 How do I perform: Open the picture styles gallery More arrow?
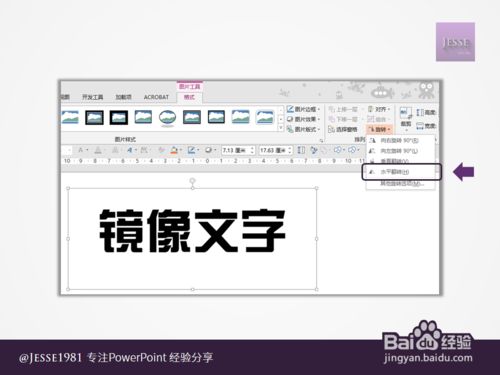pos(281,128)
